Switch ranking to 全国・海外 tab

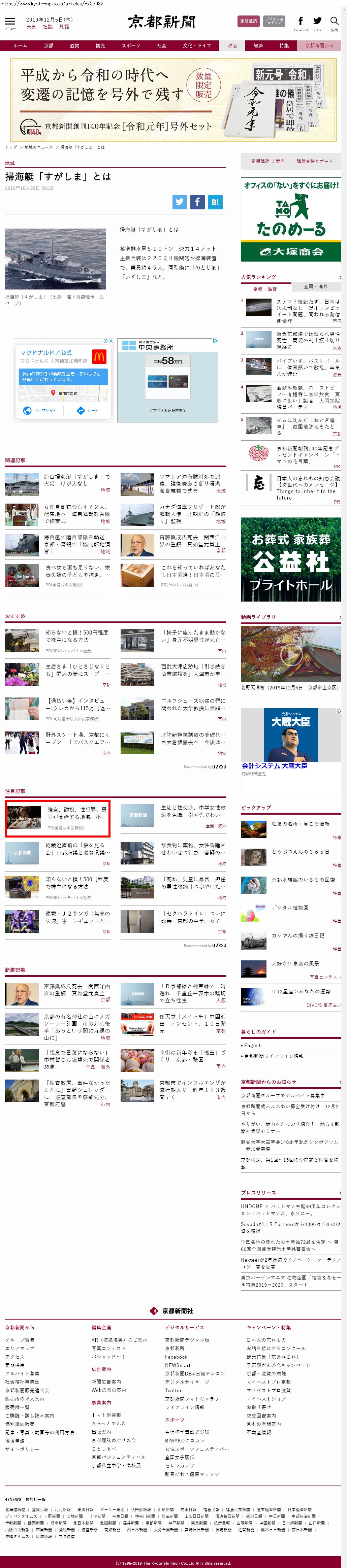(x=315, y=287)
